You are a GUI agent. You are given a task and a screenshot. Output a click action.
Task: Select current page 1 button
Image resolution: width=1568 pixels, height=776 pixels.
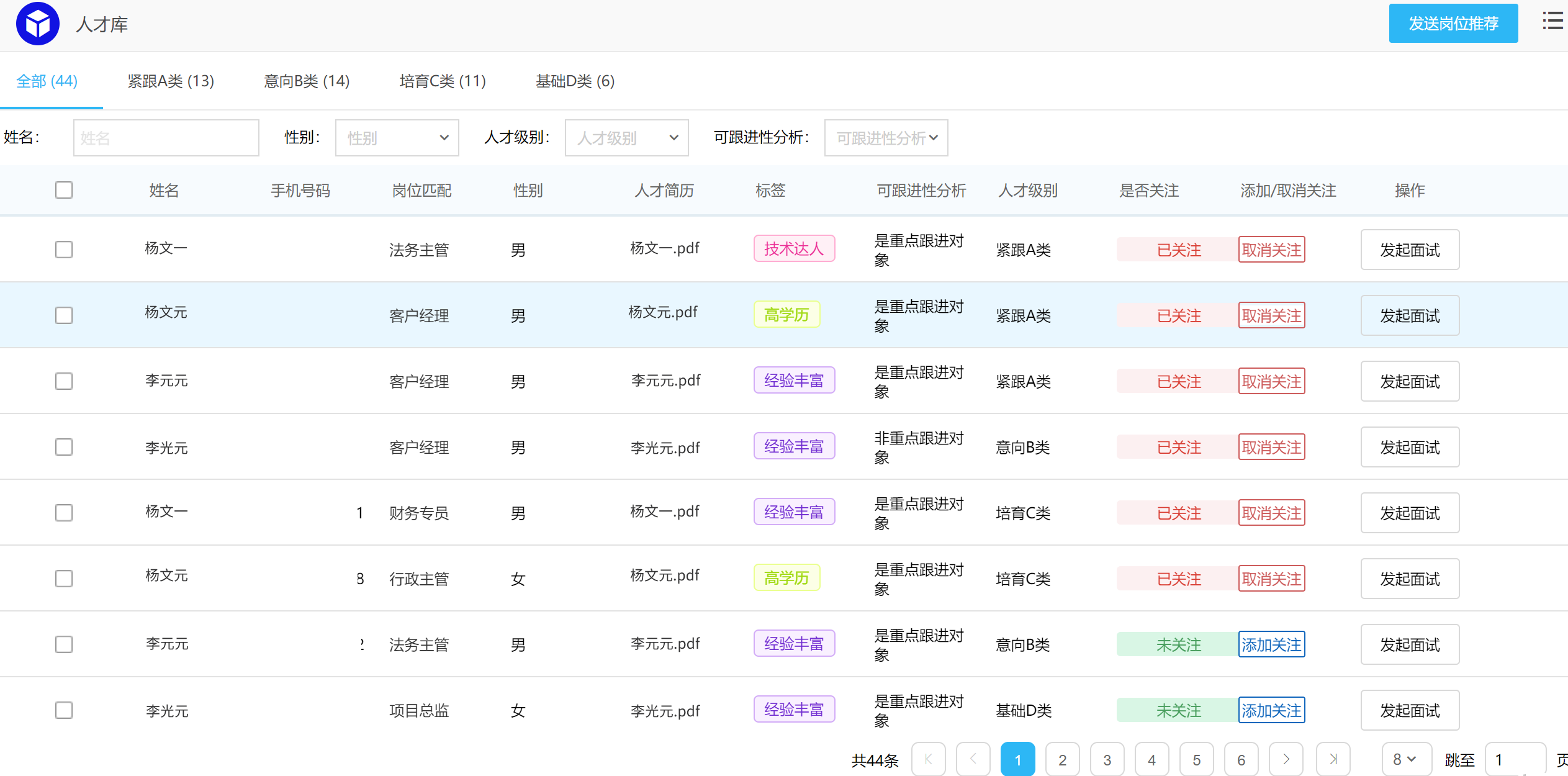click(x=1018, y=759)
